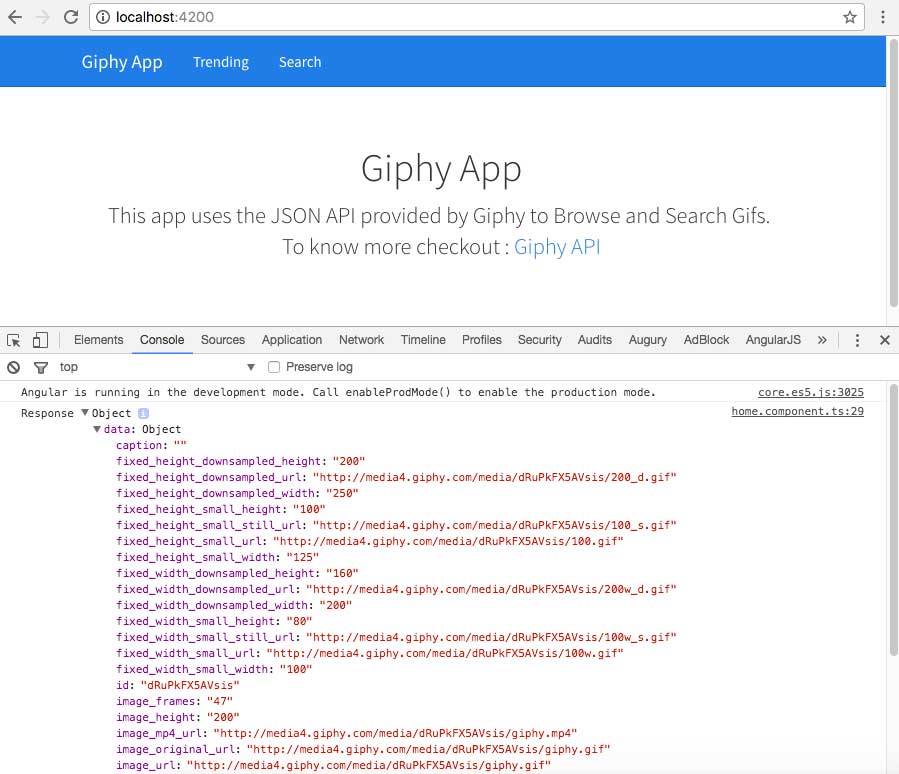Click the inspect element picker icon

(14, 340)
